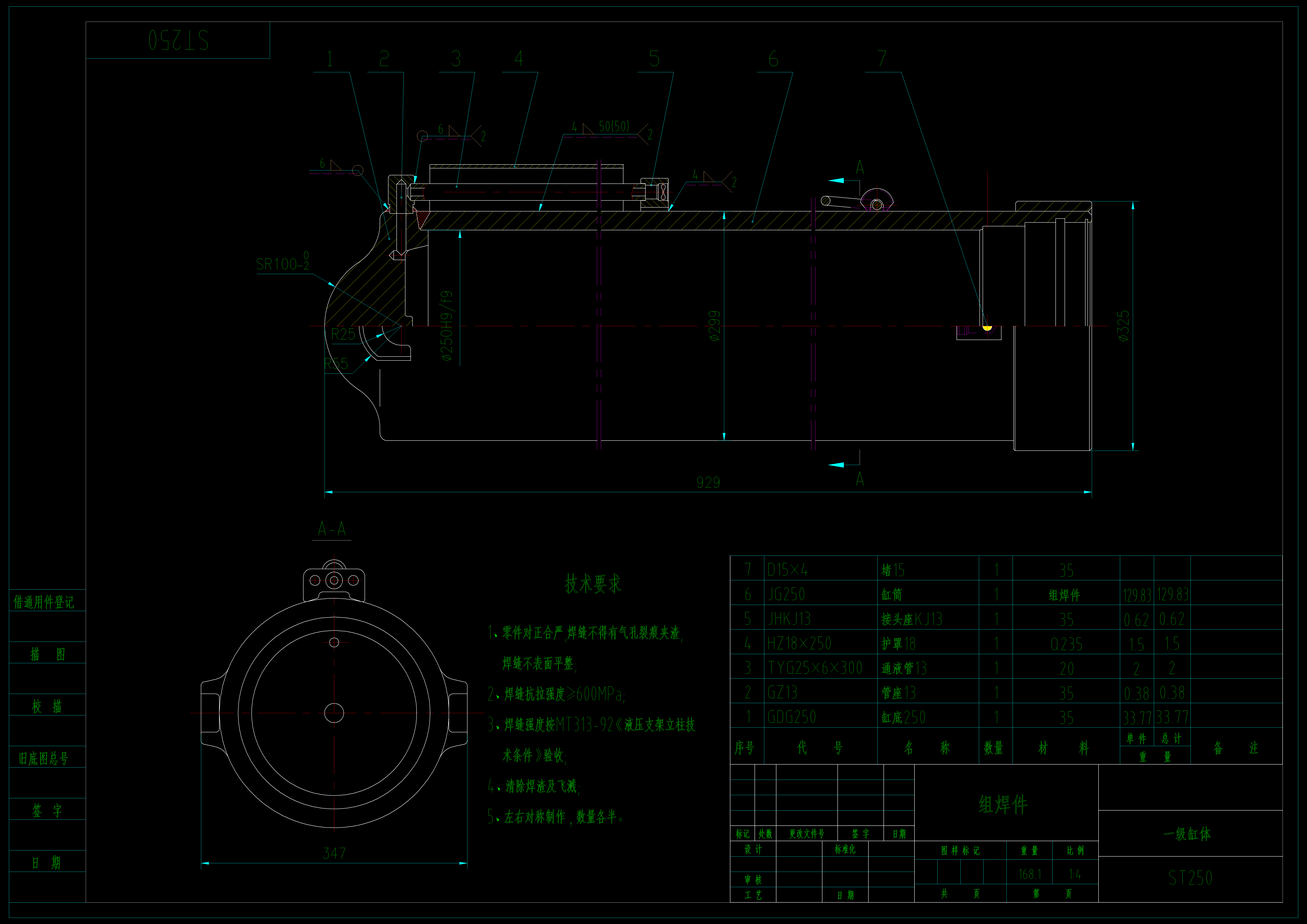This screenshot has width=1307, height=924.
Task: Click the "图样标记" label
Action: [960, 851]
